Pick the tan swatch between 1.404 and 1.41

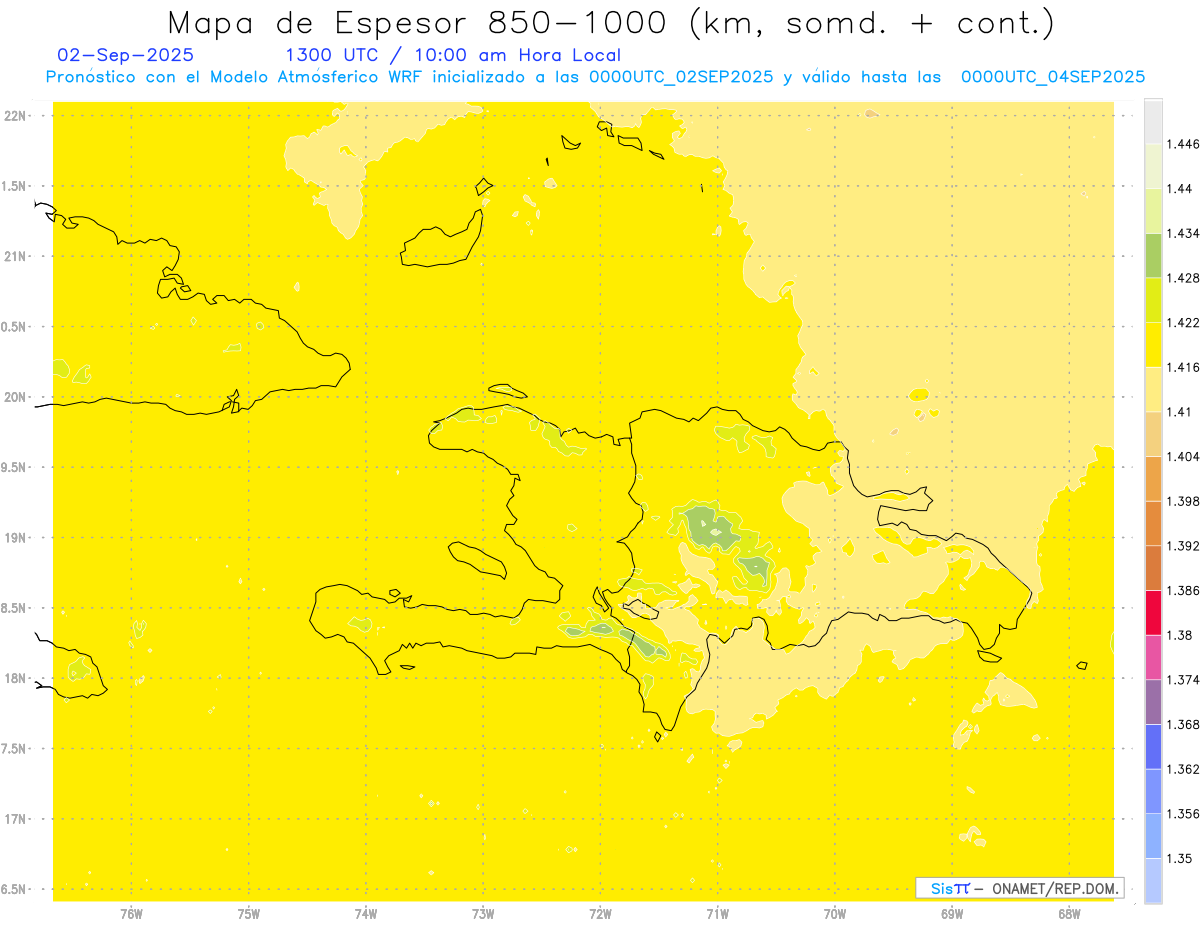(1153, 434)
